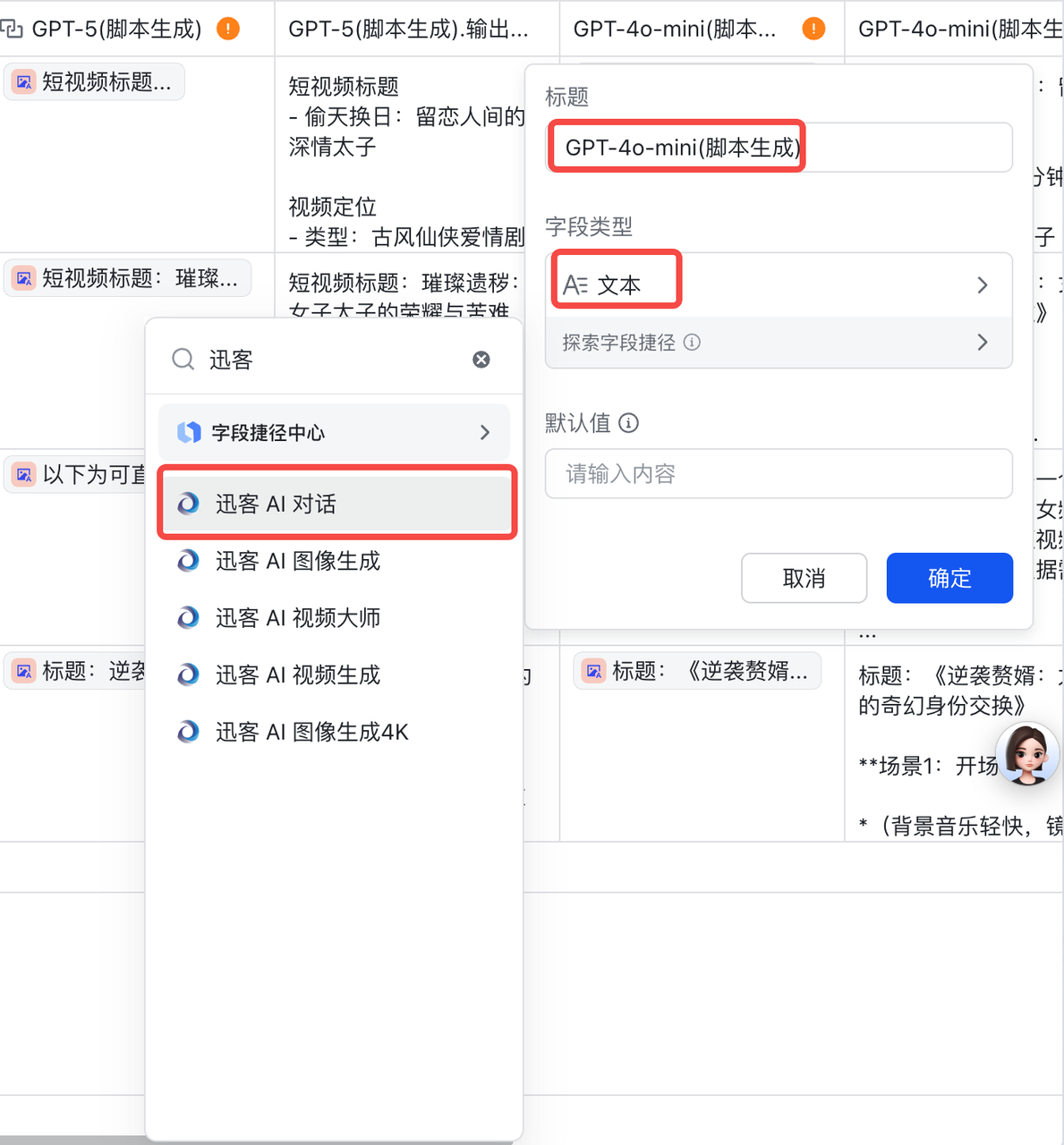Open 字段捷径中心 entry

click(x=335, y=433)
